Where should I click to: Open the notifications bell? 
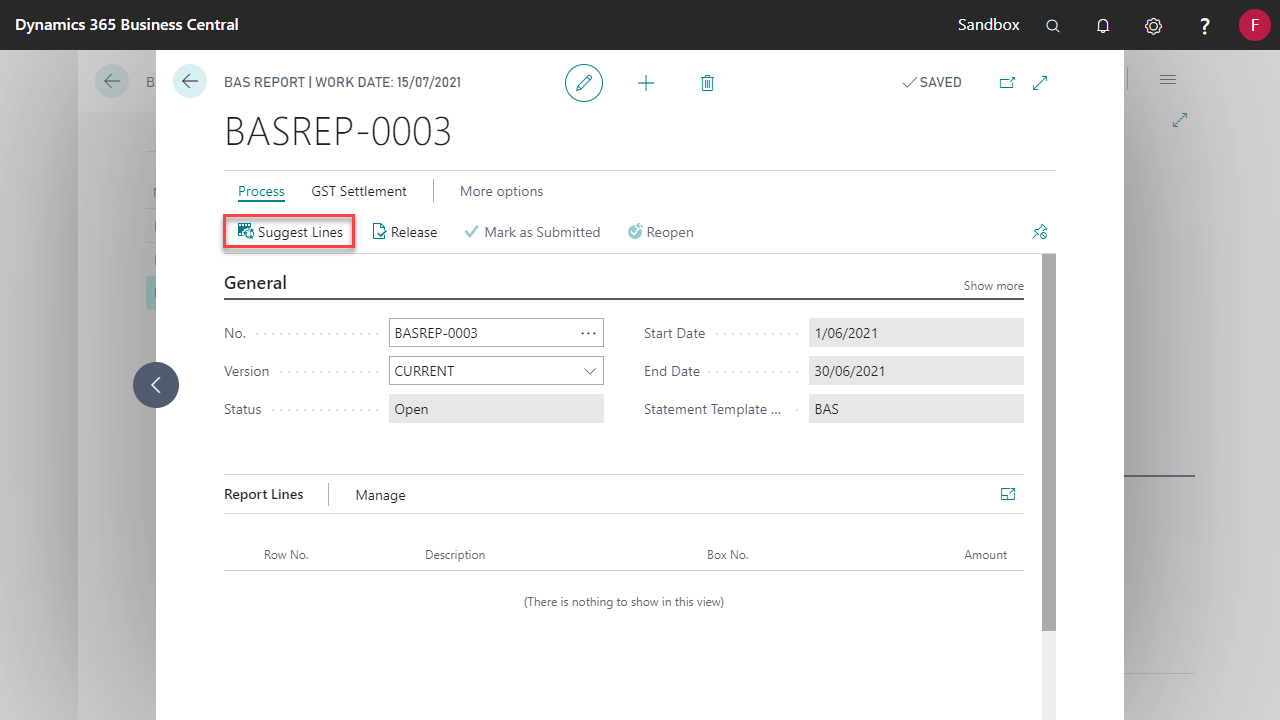click(x=1103, y=26)
